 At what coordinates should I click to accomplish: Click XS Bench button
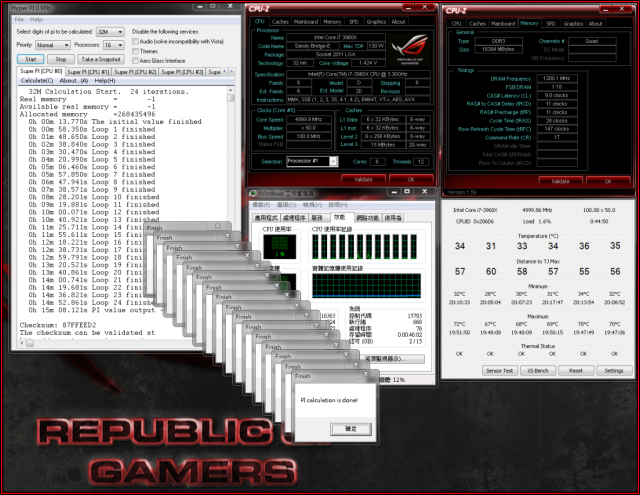coord(538,371)
